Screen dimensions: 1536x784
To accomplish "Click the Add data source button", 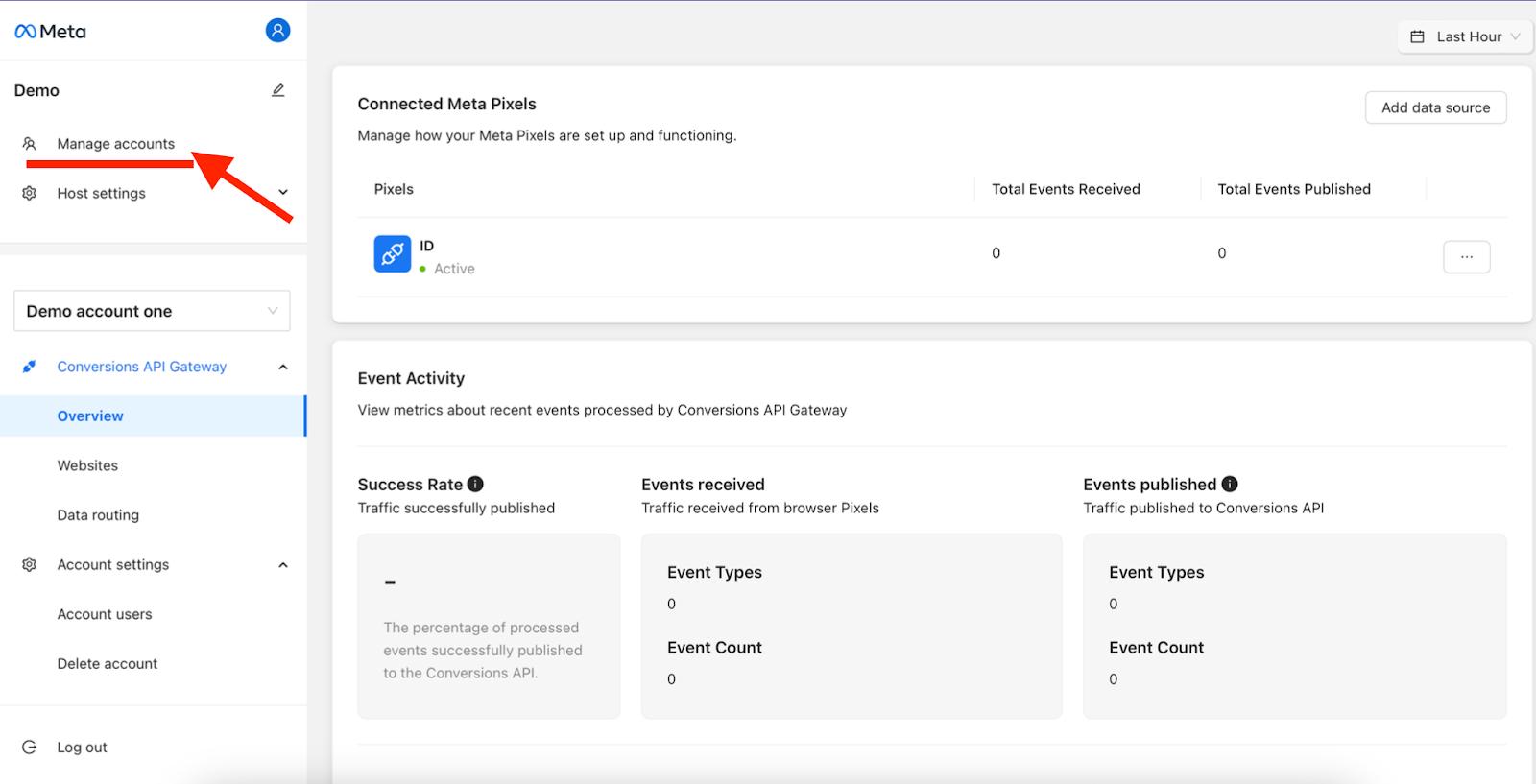I will pyautogui.click(x=1436, y=107).
